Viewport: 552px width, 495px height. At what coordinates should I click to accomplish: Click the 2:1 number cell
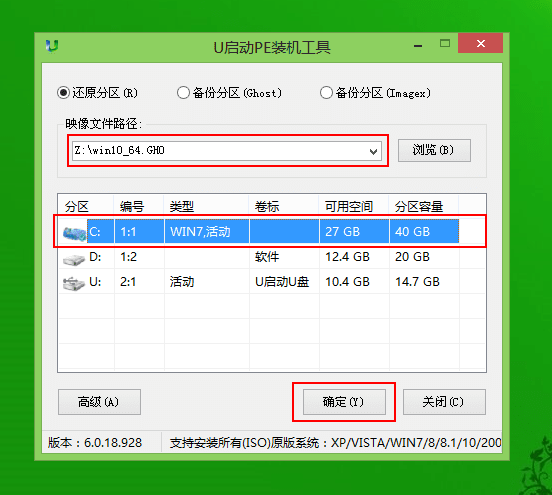(x=128, y=282)
